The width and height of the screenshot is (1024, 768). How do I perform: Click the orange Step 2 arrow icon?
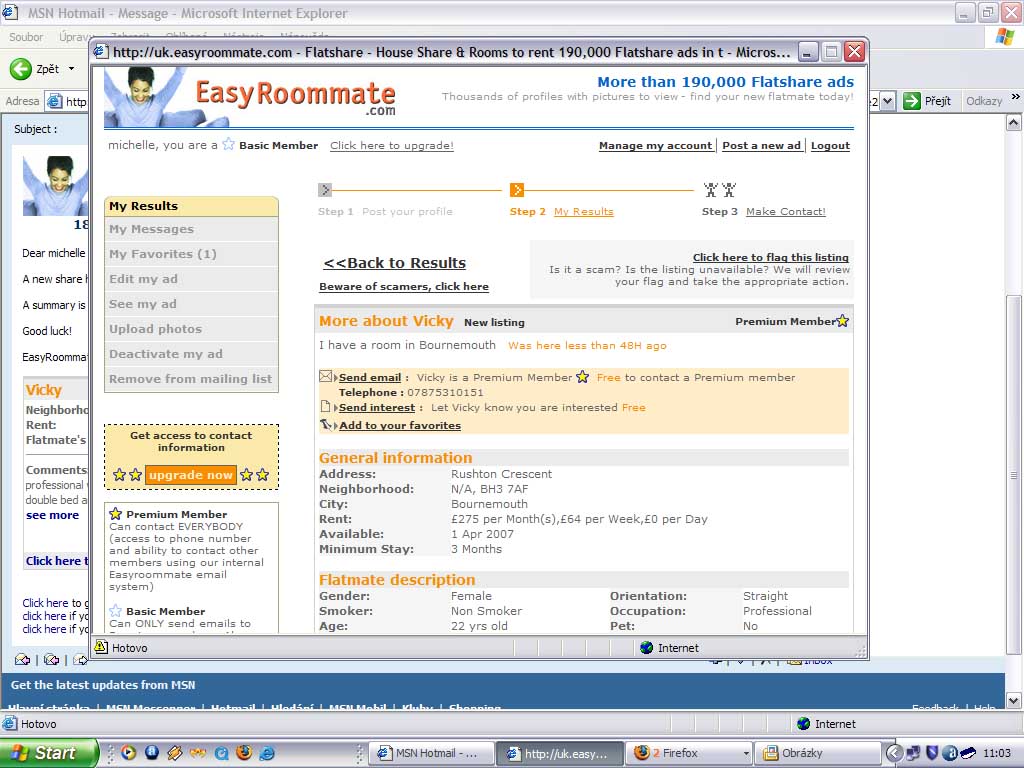[517, 190]
